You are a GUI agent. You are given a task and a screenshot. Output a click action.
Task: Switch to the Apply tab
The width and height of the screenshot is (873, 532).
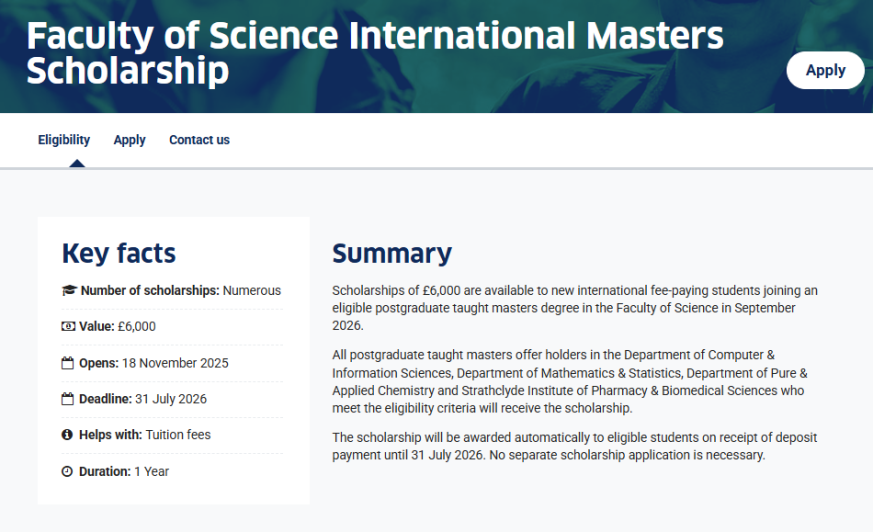point(129,140)
